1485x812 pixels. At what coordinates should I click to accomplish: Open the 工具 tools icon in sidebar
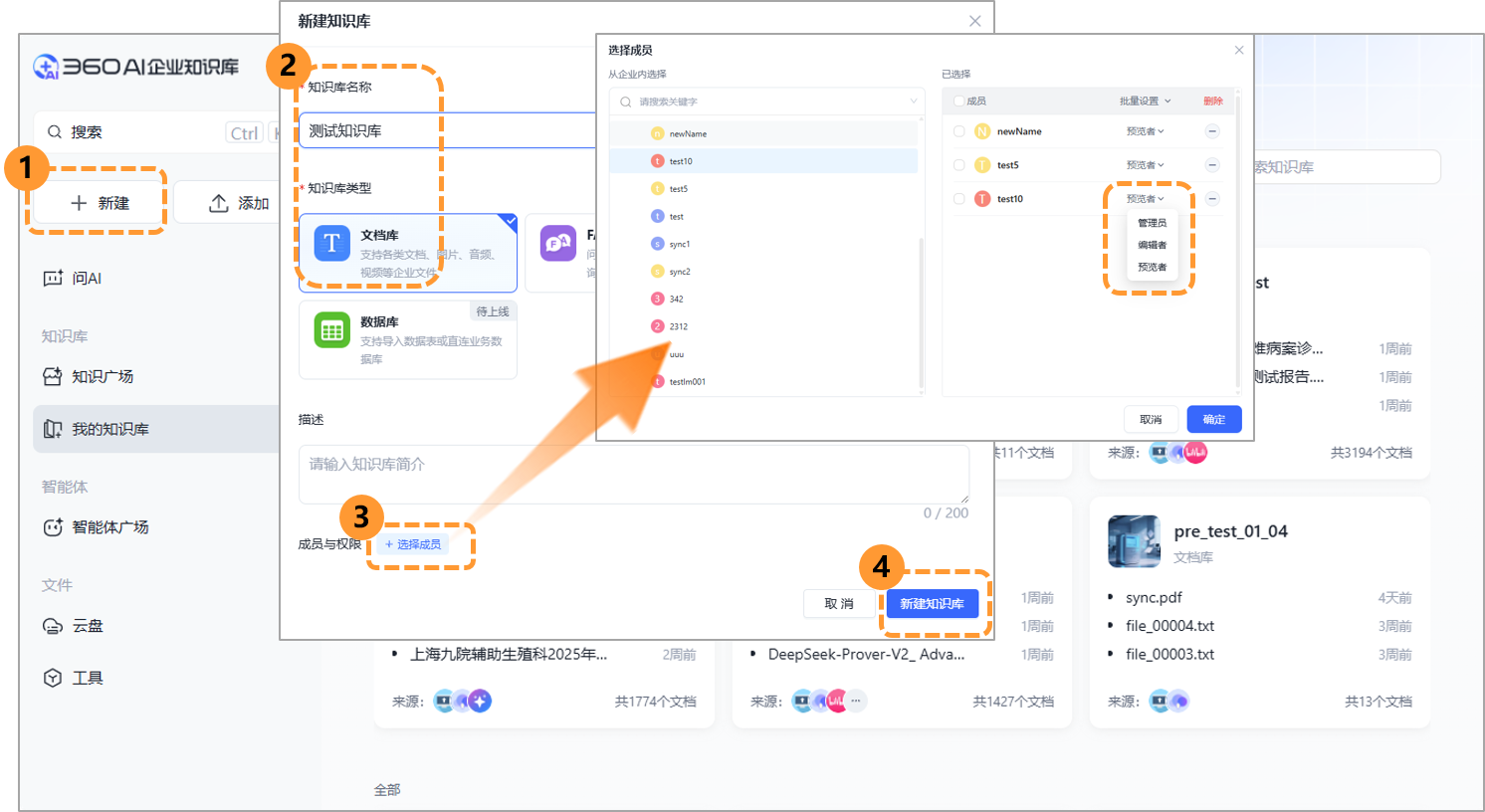pos(53,678)
